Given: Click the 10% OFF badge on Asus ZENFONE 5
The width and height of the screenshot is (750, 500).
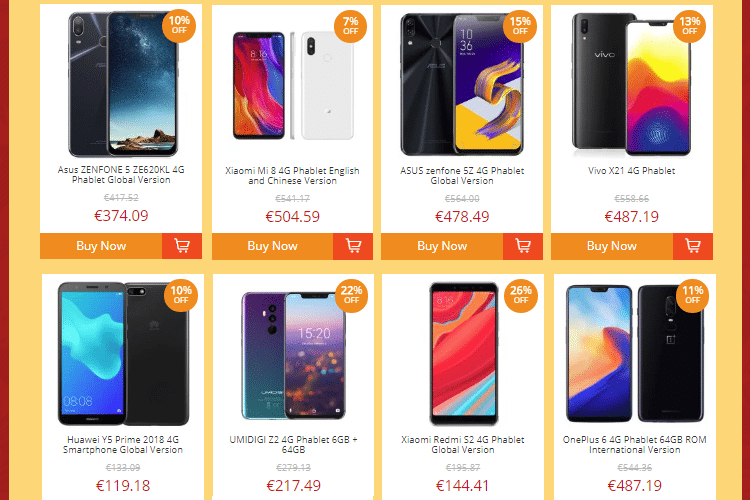Looking at the screenshot, I should pos(179,25).
